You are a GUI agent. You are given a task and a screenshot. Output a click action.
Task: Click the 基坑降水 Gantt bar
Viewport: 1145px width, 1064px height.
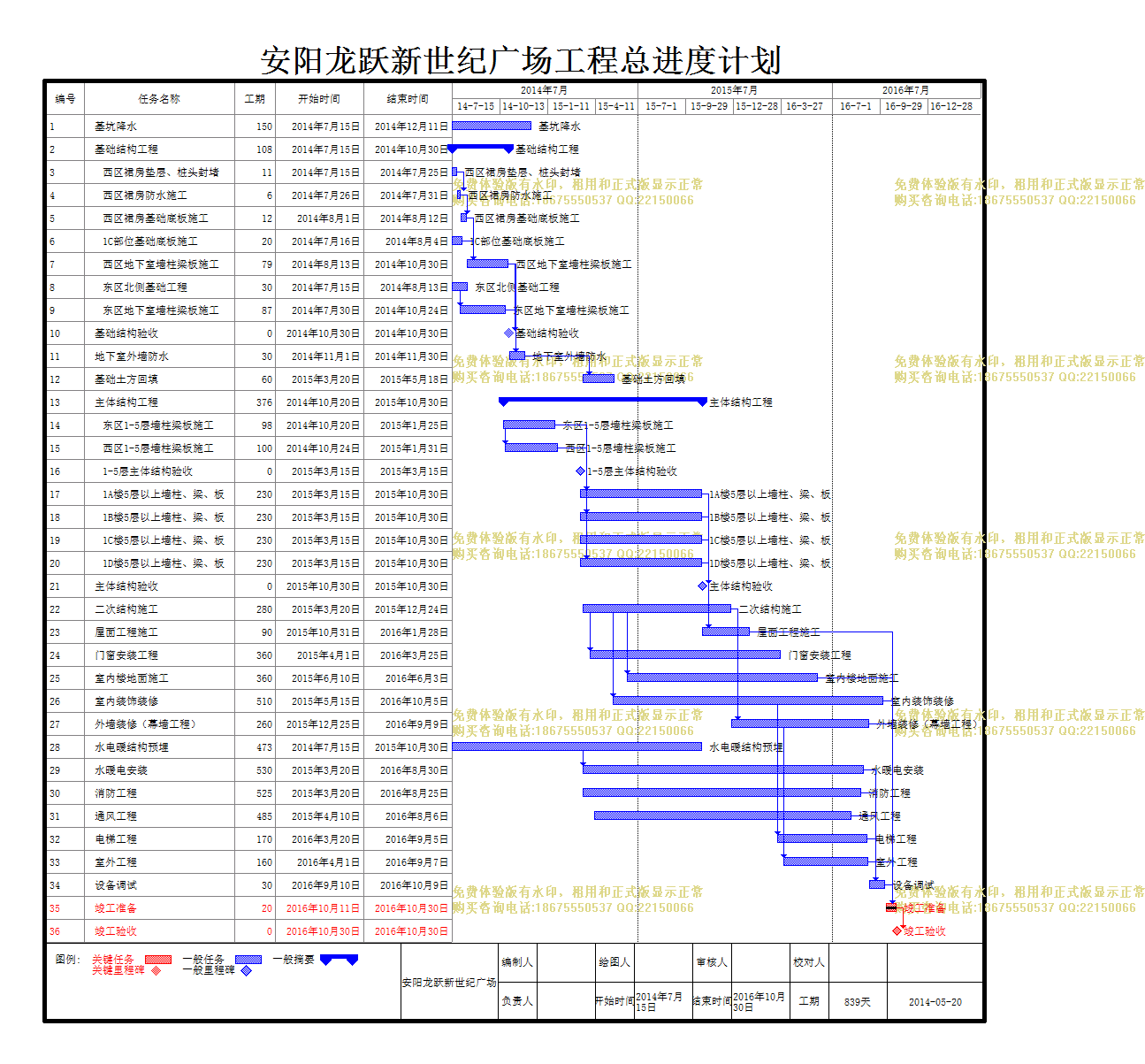coord(492,126)
